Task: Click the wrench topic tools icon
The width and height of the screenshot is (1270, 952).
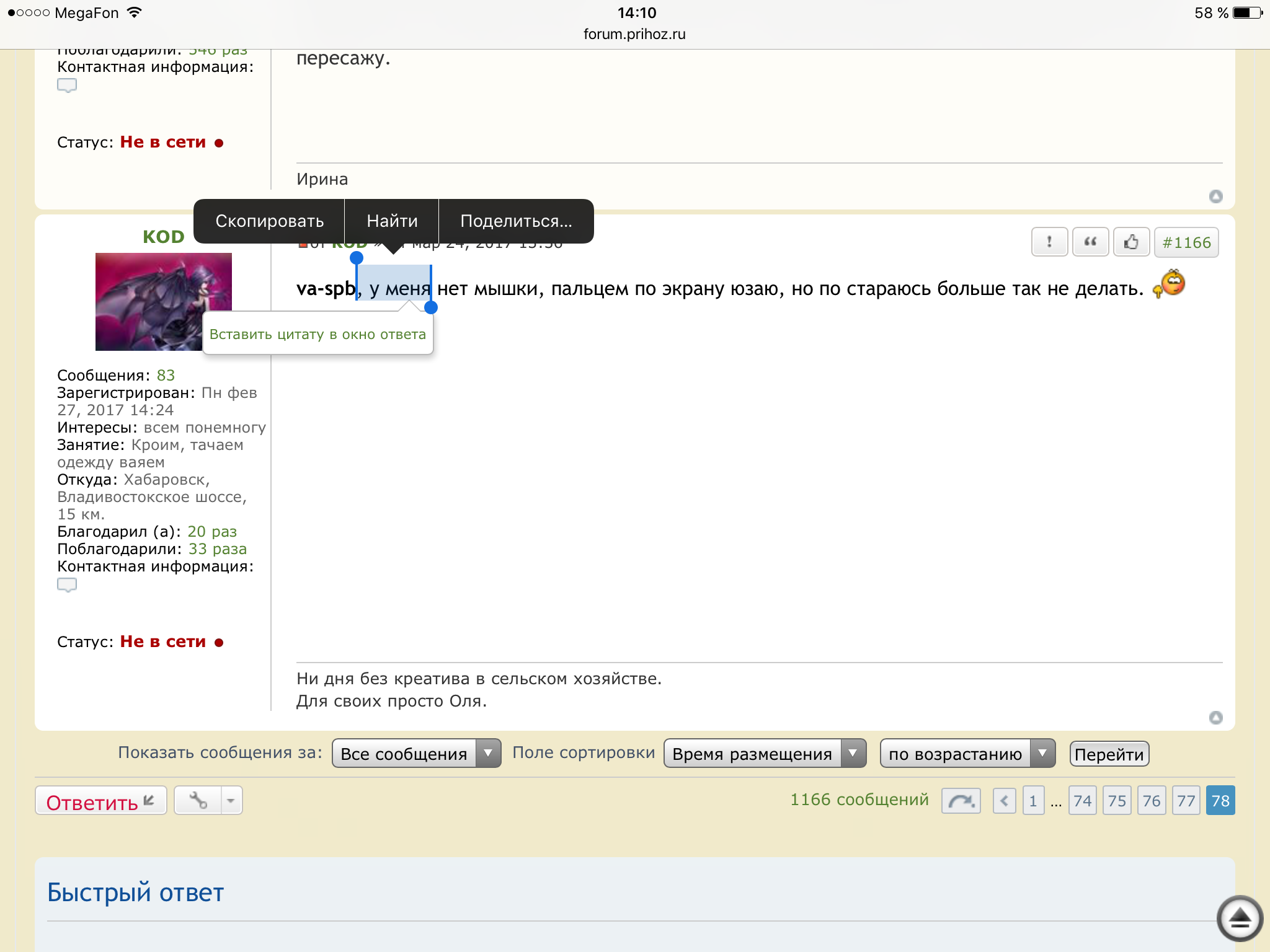Action: tap(198, 801)
